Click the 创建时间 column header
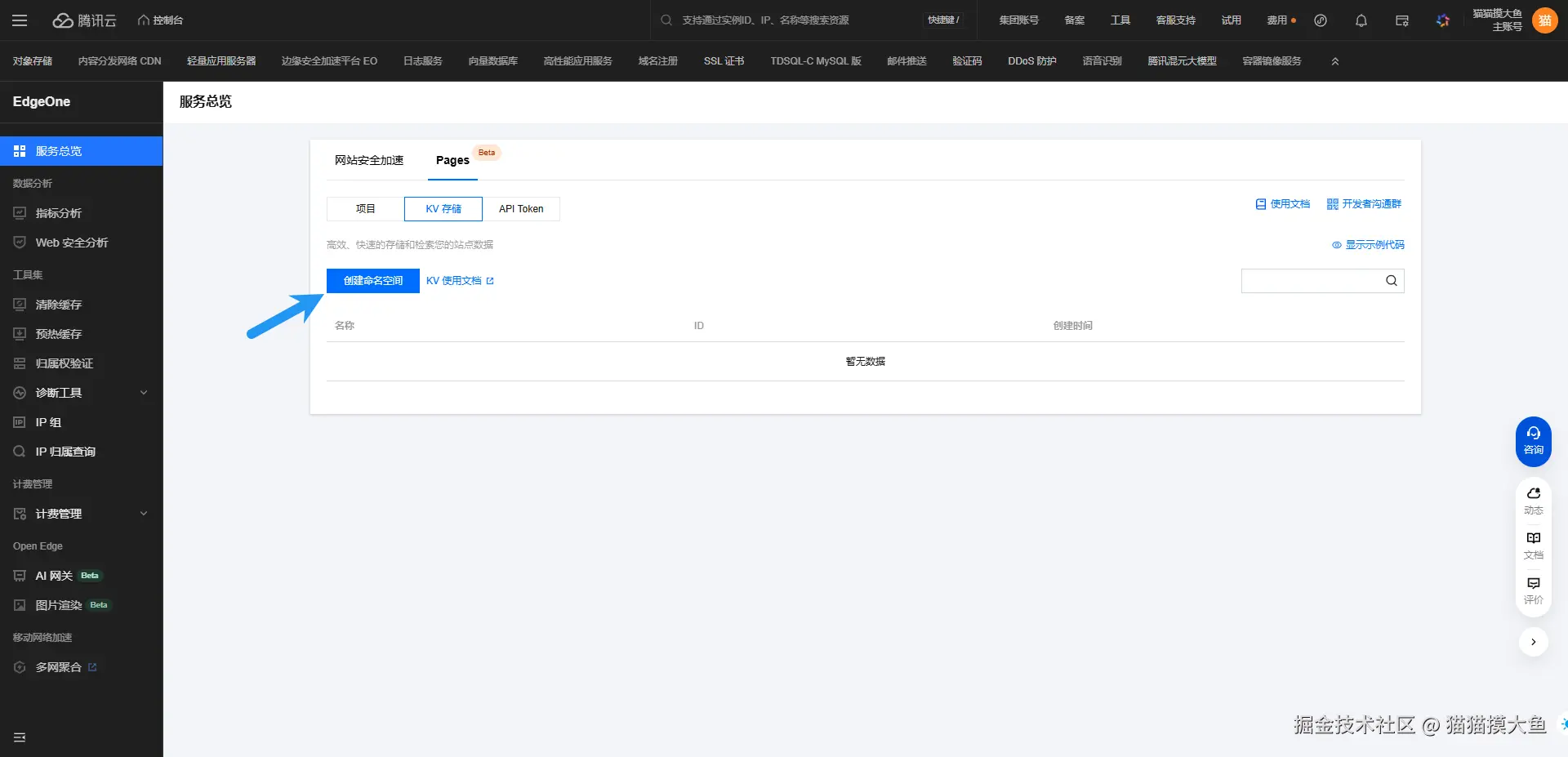Viewport: 1568px width, 757px height. click(x=1072, y=326)
